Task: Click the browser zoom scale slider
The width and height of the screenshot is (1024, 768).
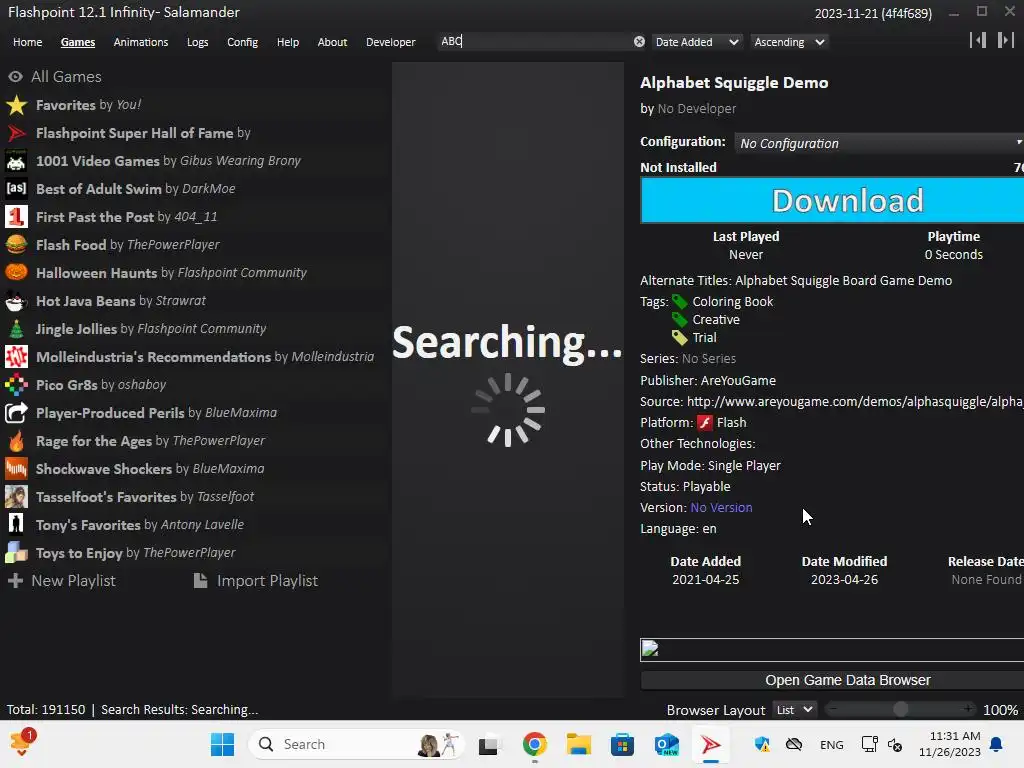Action: 900,709
